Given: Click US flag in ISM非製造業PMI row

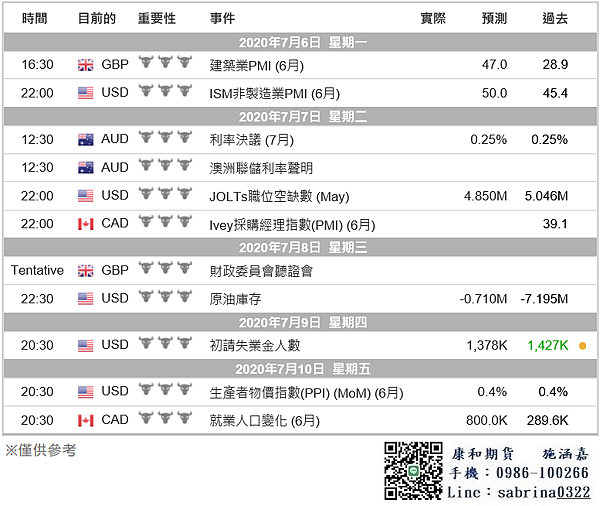Looking at the screenshot, I should pyautogui.click(x=85, y=93).
